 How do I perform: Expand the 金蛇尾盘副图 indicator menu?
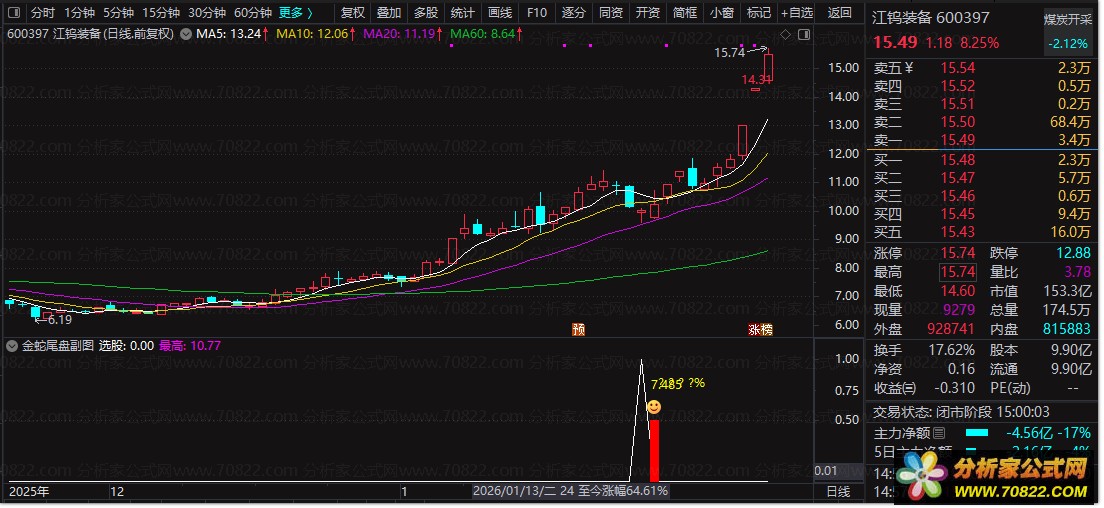click(13, 345)
